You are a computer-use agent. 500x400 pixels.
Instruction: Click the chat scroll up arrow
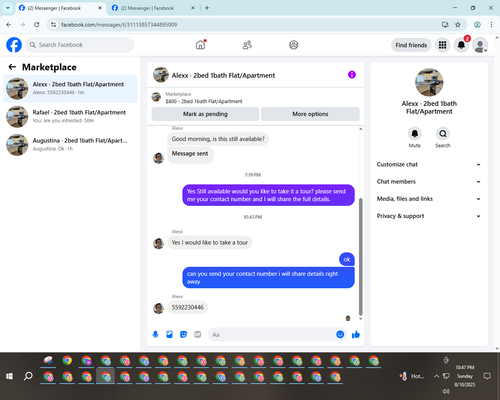click(360, 129)
